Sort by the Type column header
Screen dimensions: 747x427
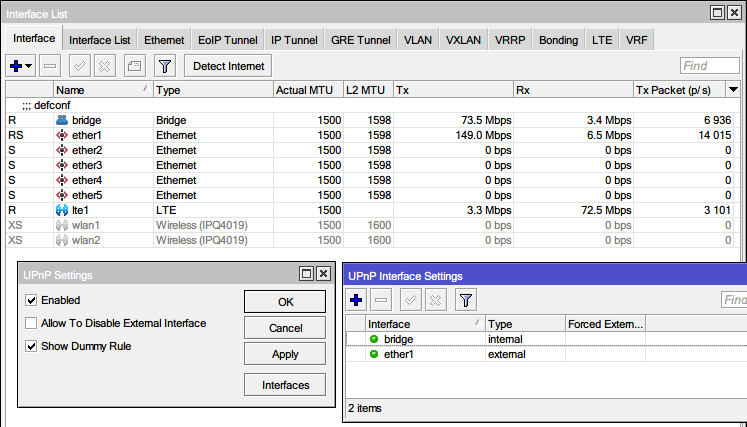point(213,90)
